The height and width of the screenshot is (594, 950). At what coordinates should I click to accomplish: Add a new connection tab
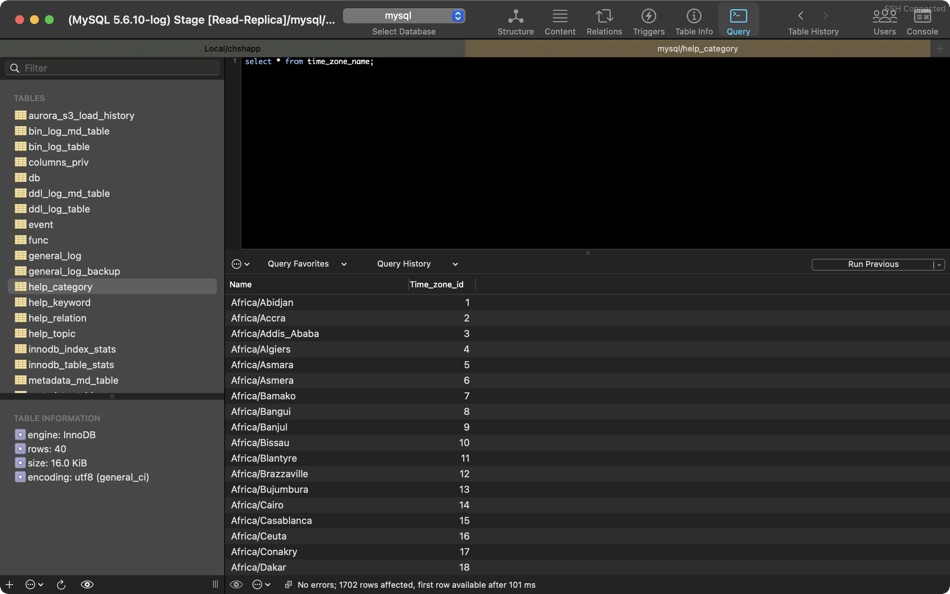[940, 48]
